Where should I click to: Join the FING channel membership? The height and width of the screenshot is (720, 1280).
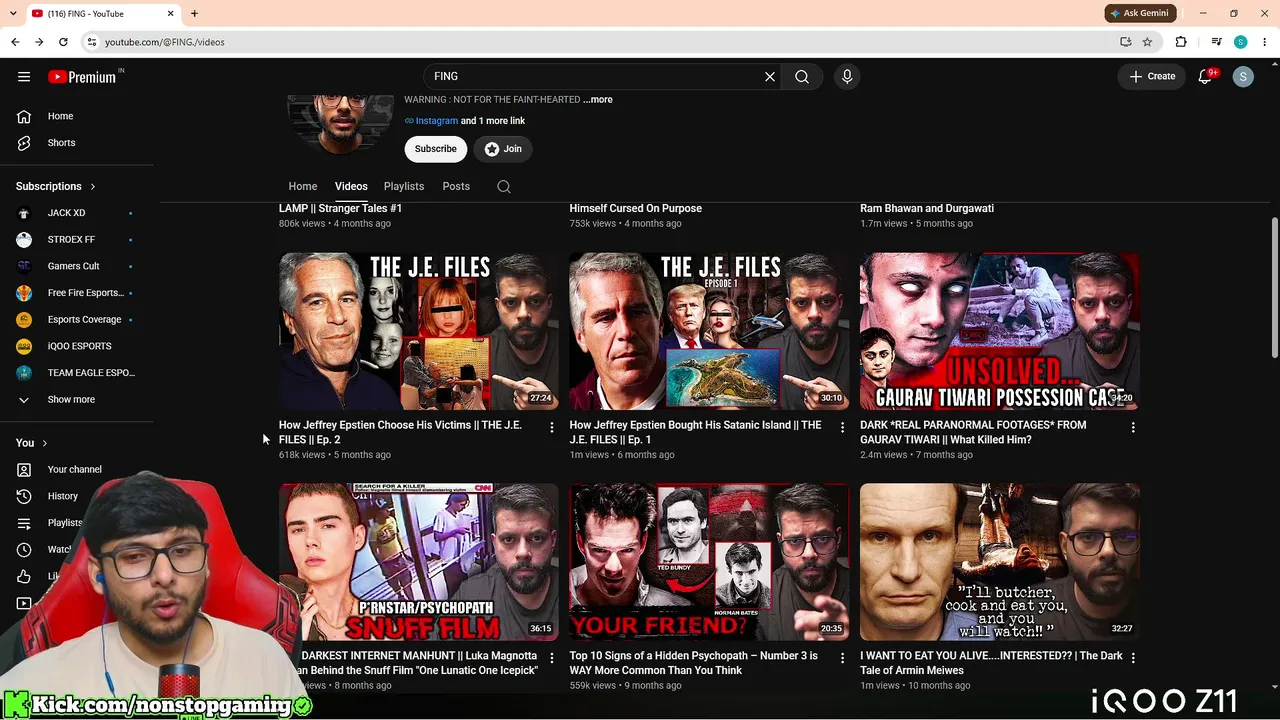pos(503,149)
